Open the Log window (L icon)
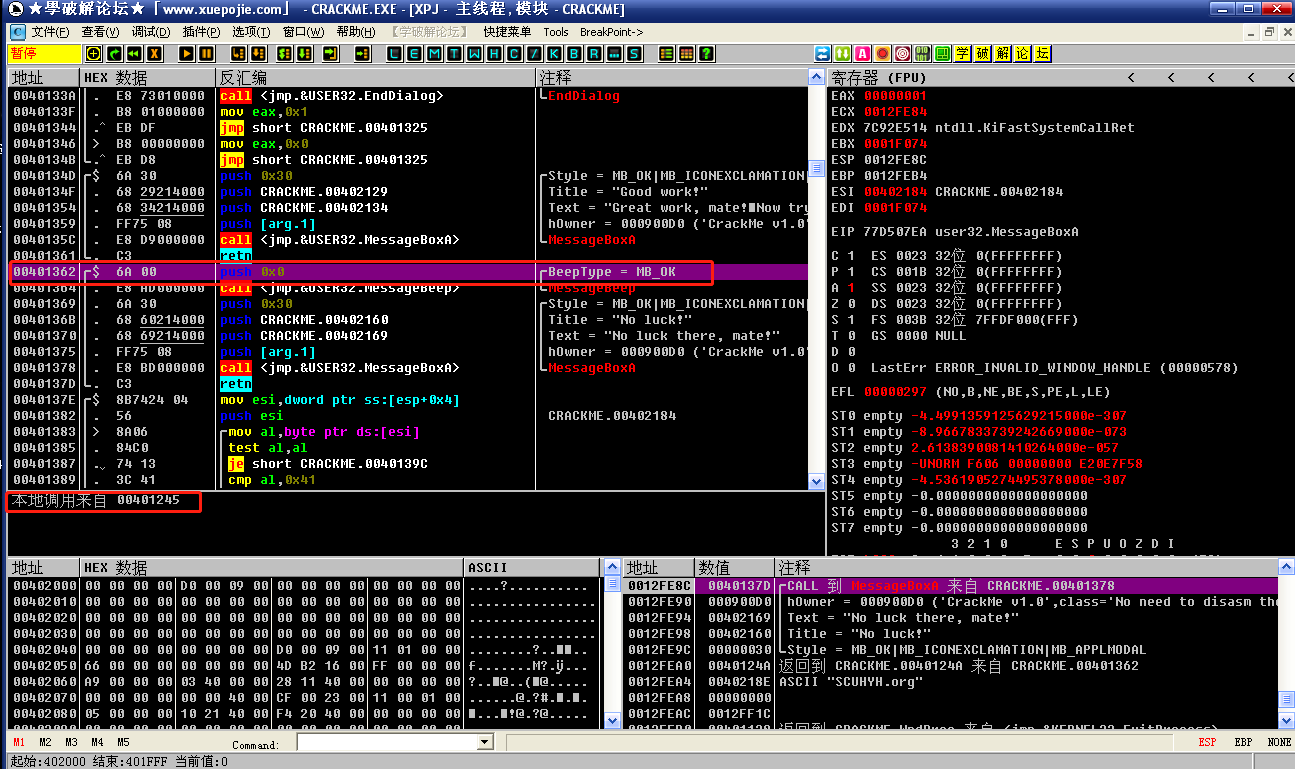The height and width of the screenshot is (769, 1295). (x=394, y=53)
